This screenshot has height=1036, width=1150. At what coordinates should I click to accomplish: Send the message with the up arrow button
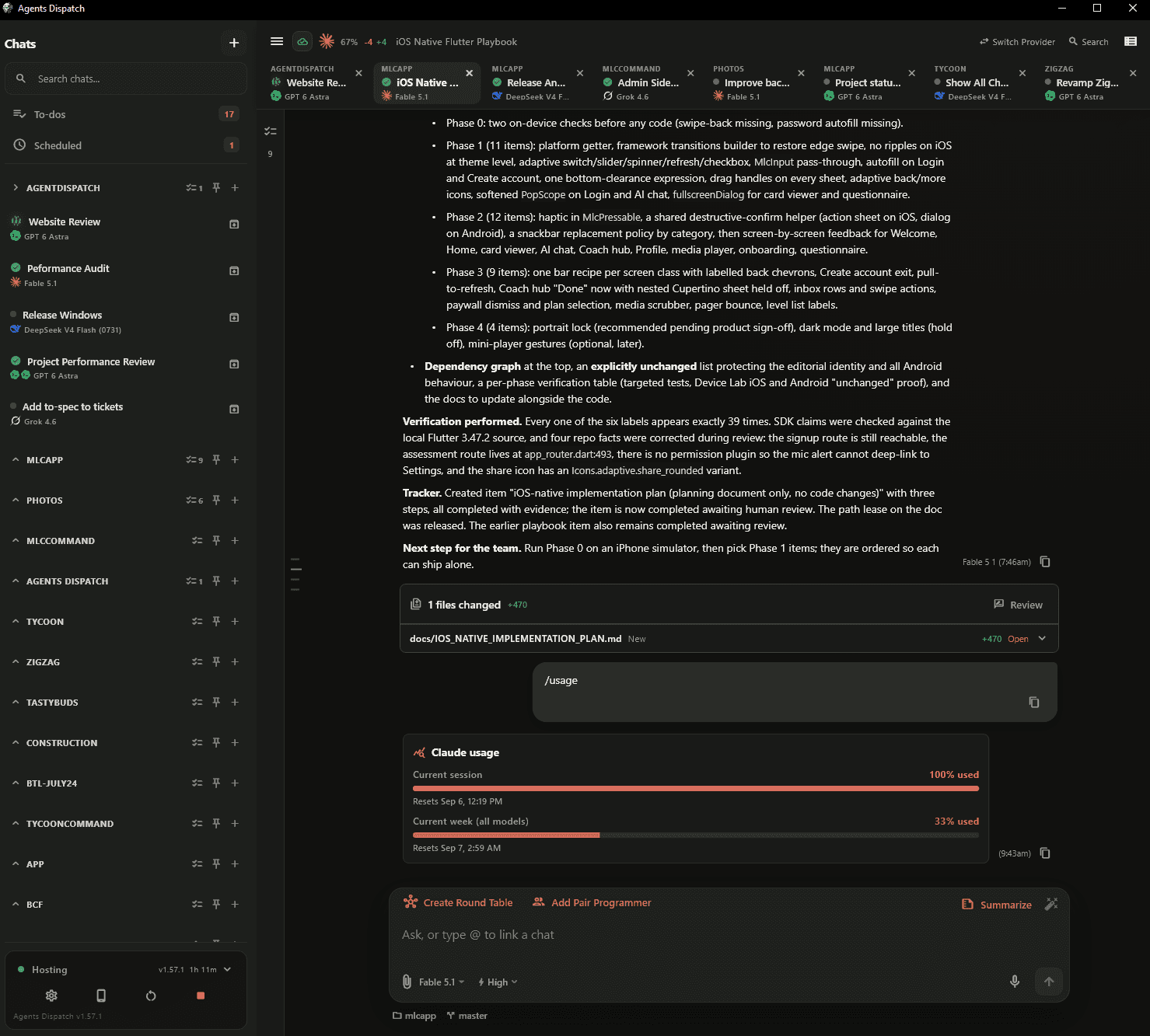pos(1049,982)
